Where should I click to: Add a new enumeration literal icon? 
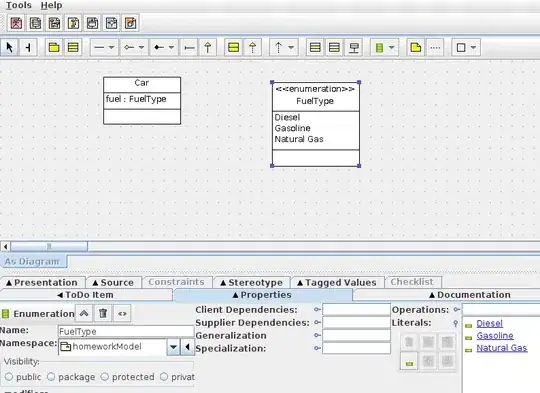(409, 361)
